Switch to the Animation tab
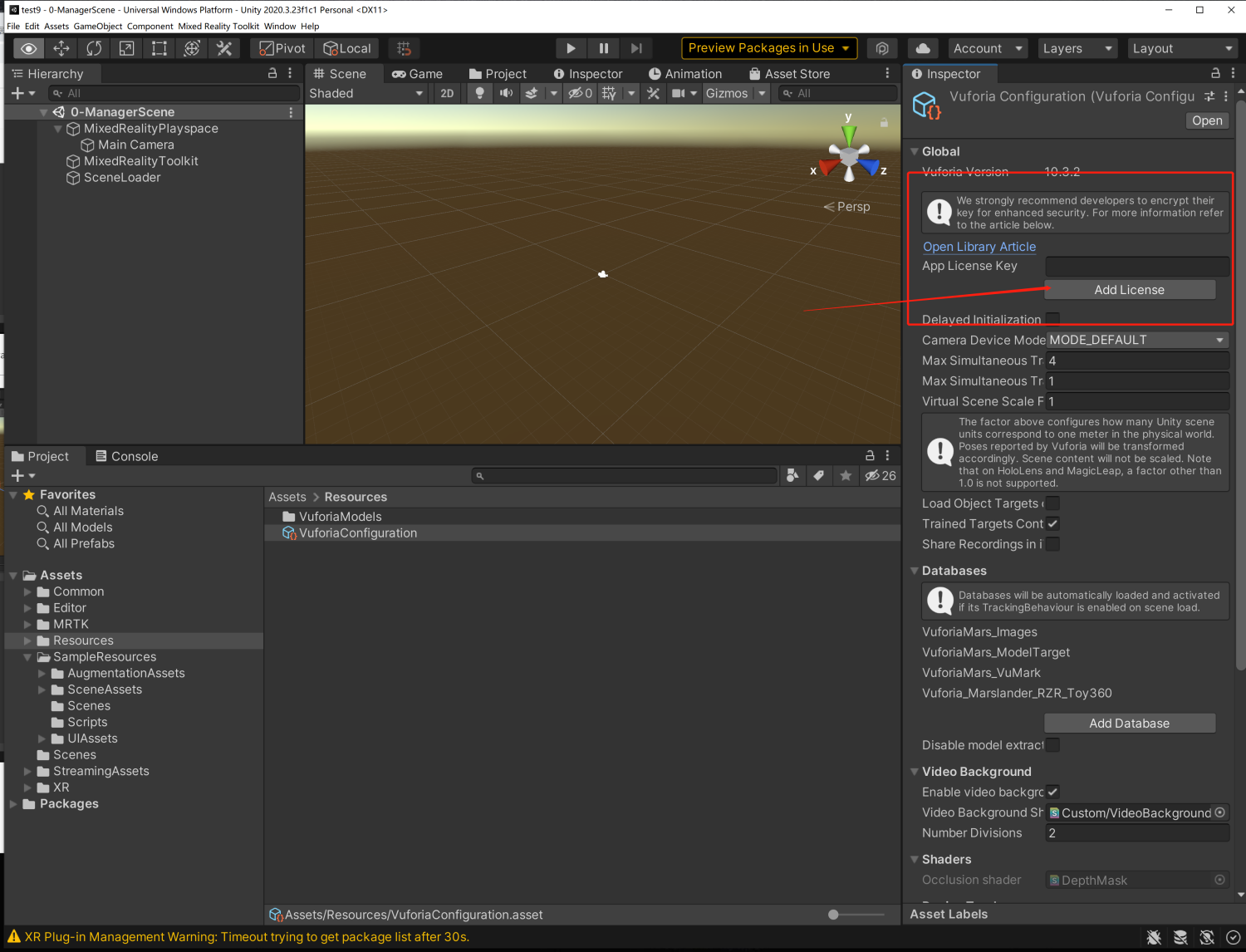This screenshot has width=1246, height=952. tap(685, 74)
